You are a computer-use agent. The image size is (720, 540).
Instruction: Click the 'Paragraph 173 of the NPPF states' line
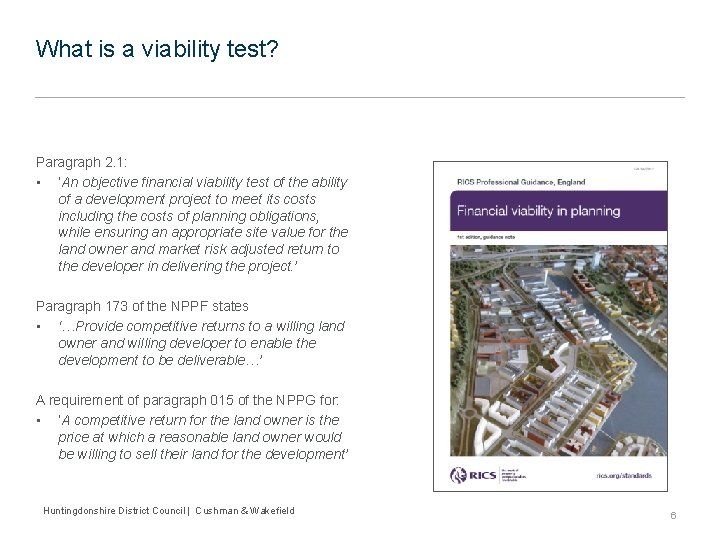point(142,306)
